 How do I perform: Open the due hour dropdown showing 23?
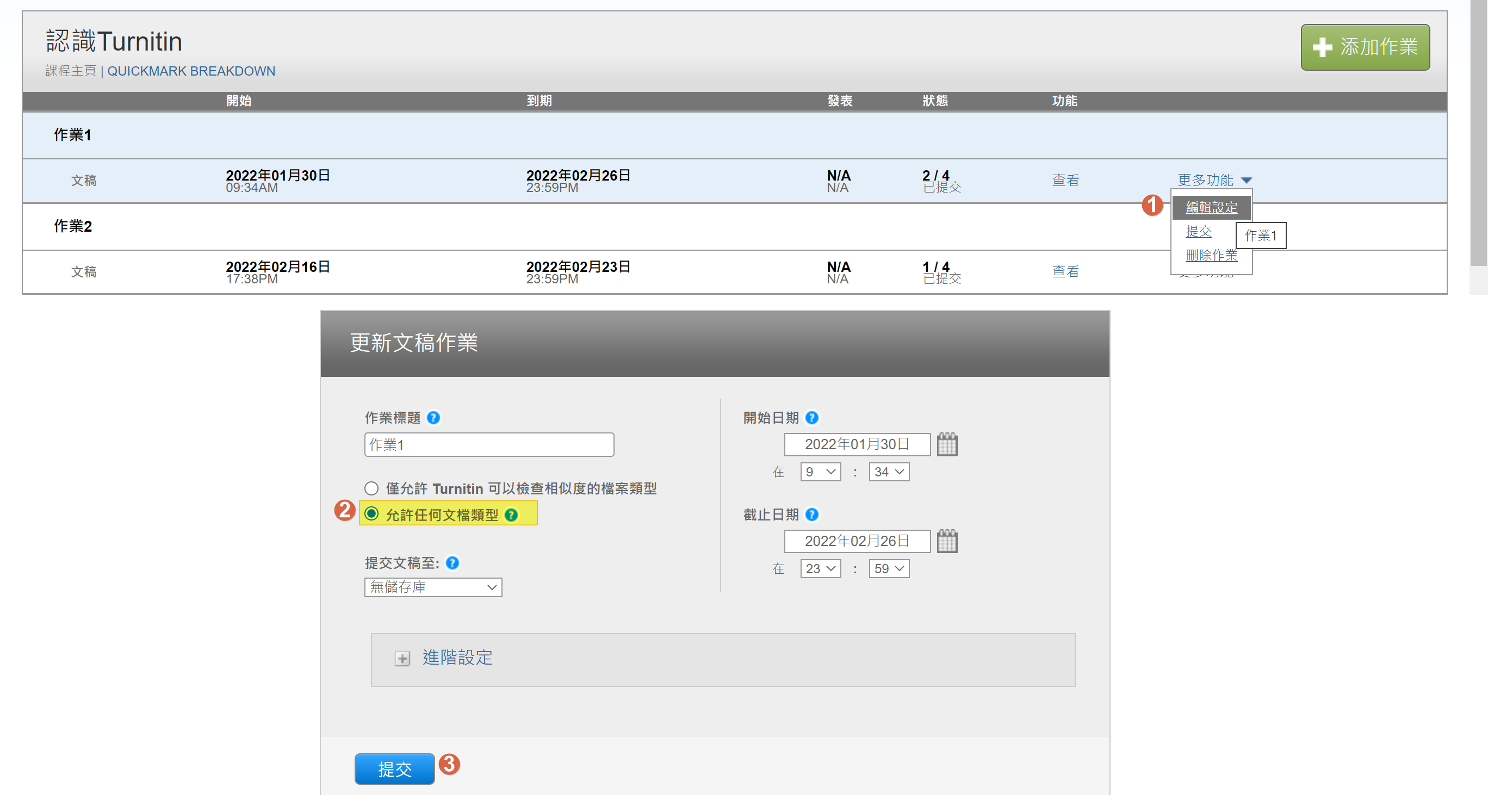tap(820, 569)
